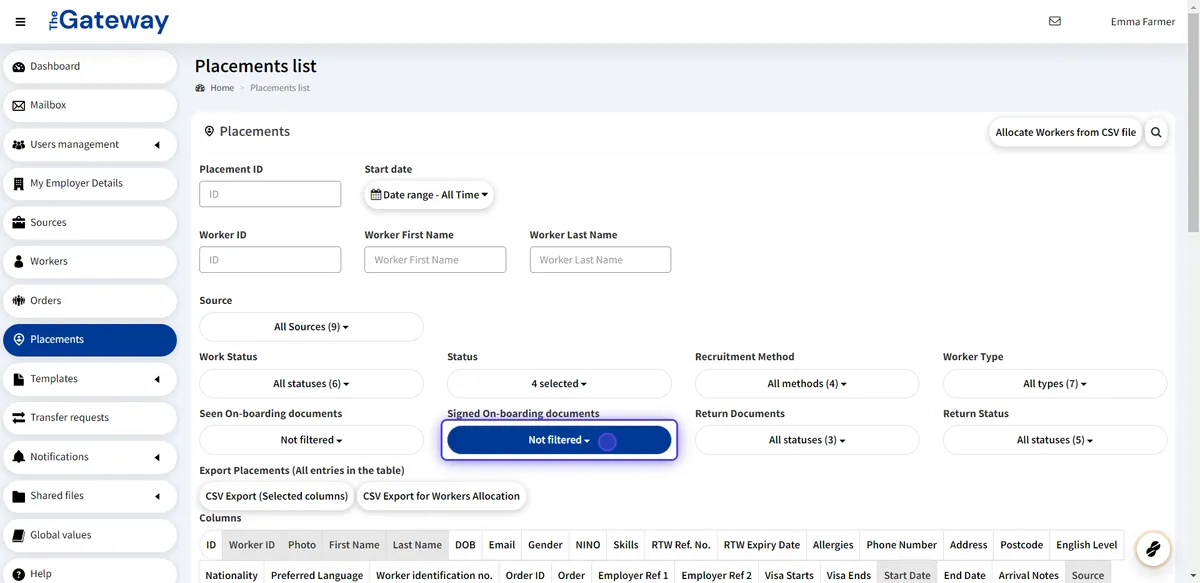Expand the Notifications menu

coord(89,456)
